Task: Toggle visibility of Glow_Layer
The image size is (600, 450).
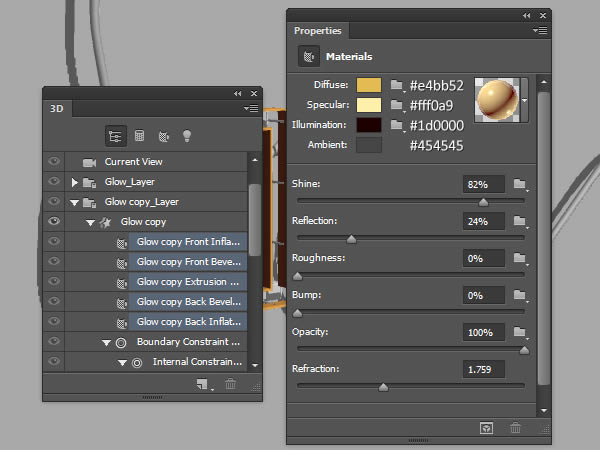Action: 54,181
